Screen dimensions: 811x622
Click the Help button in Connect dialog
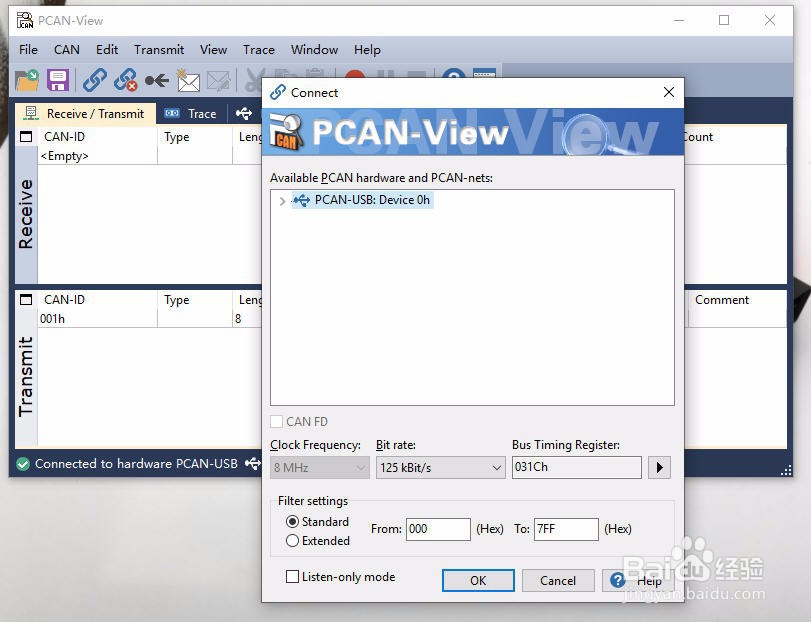637,580
